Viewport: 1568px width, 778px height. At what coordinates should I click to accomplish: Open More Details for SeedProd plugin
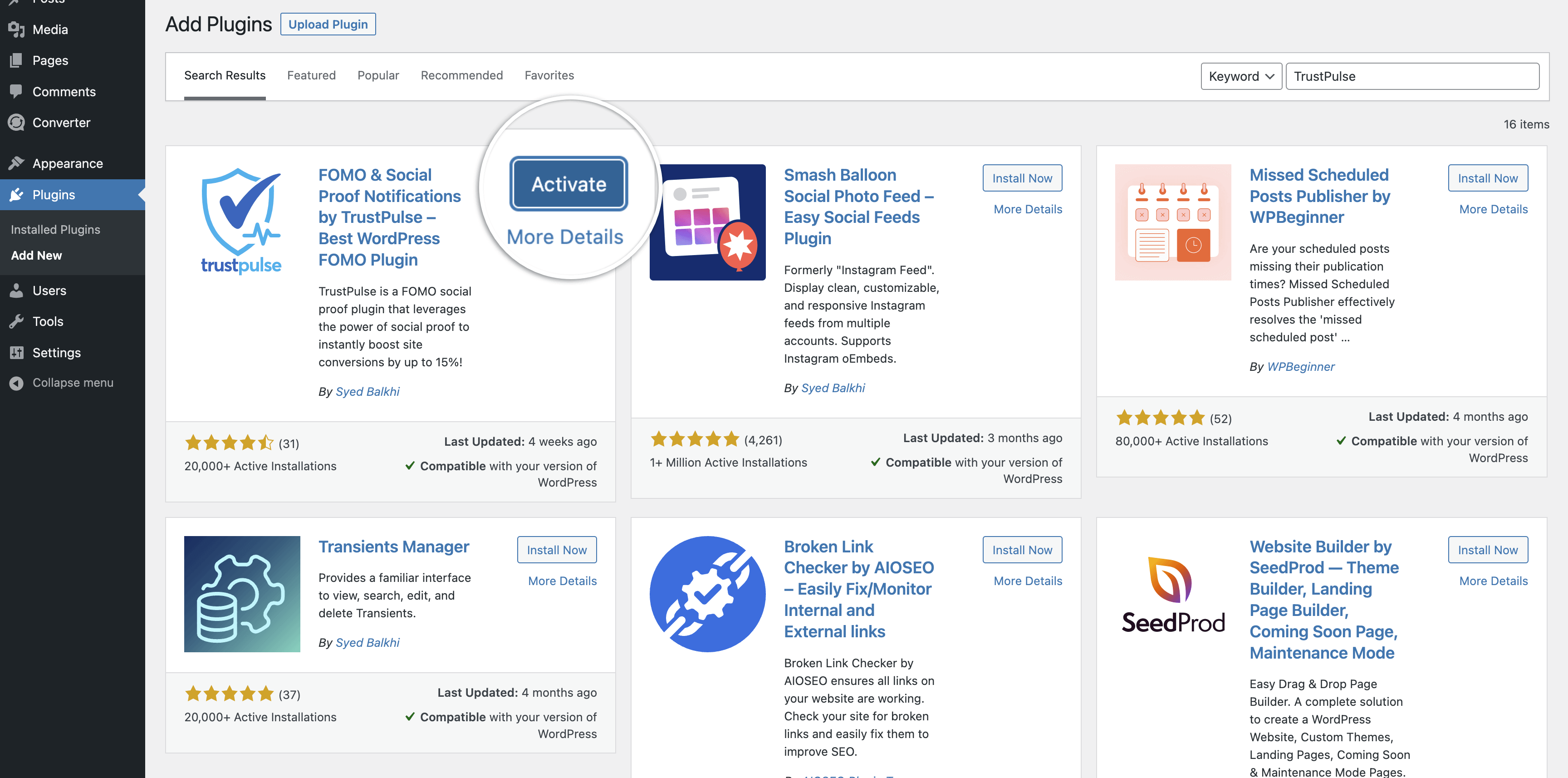1493,581
